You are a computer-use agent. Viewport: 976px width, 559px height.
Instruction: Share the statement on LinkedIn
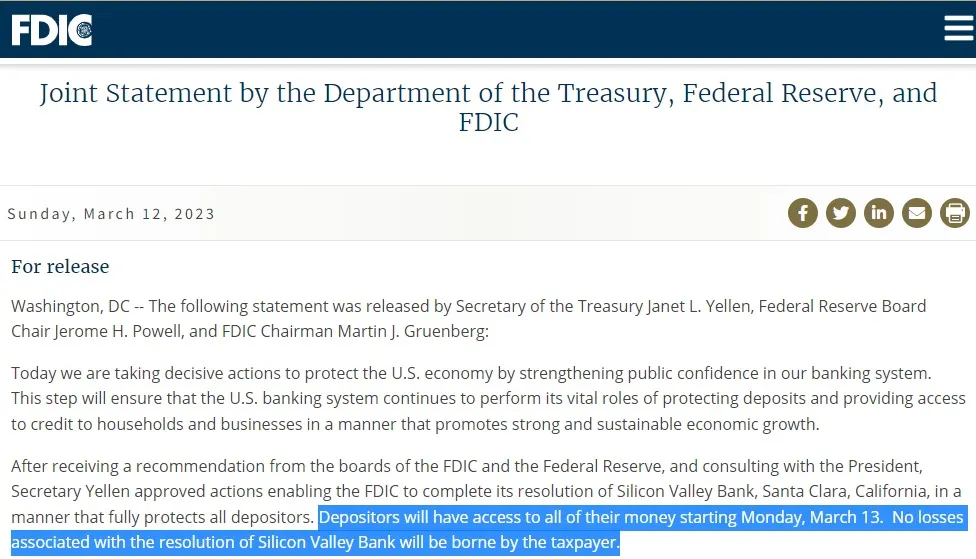pos(879,213)
